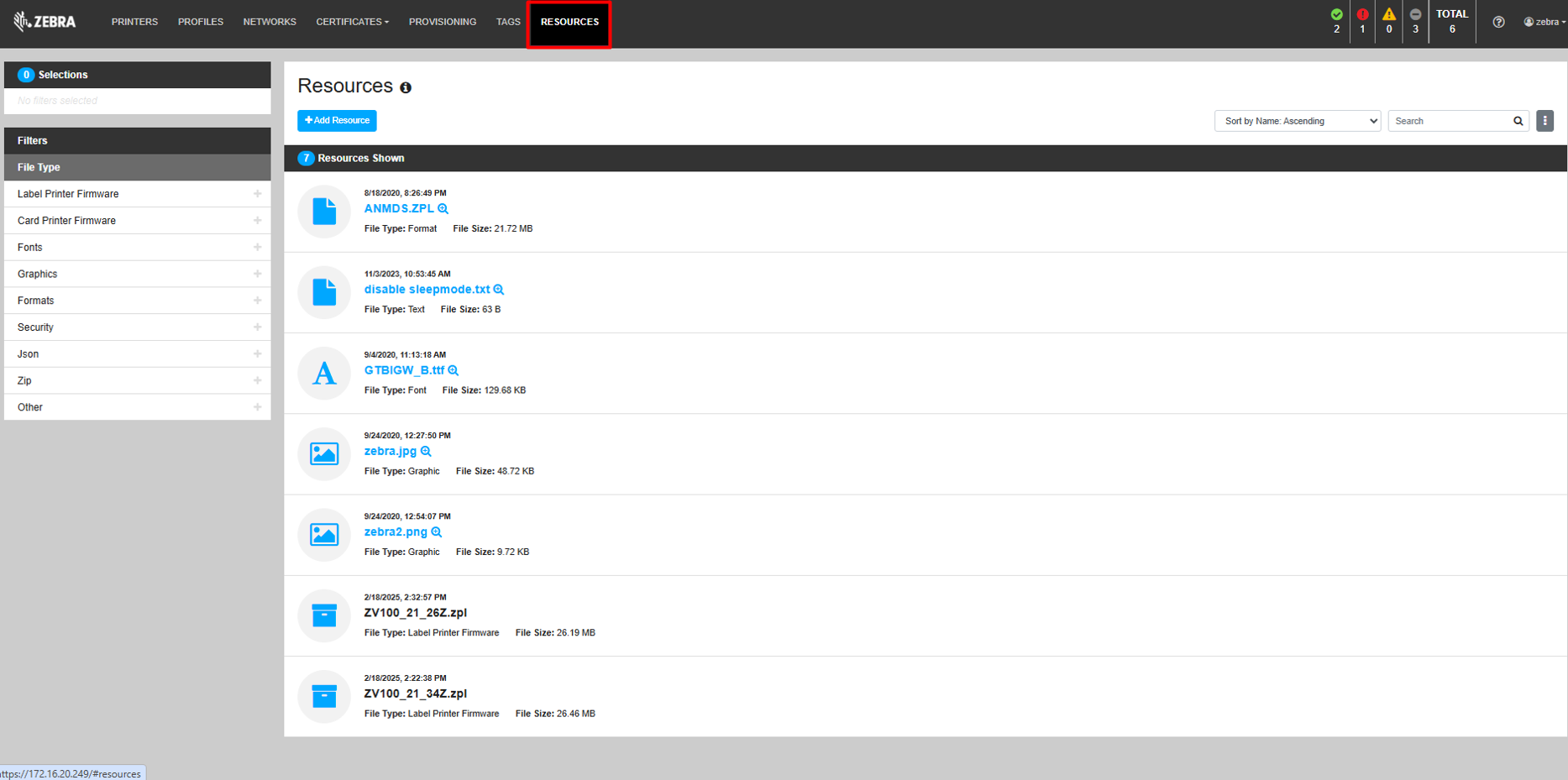This screenshot has height=780, width=1568.
Task: Click the Zebra logo
Action: click(45, 22)
